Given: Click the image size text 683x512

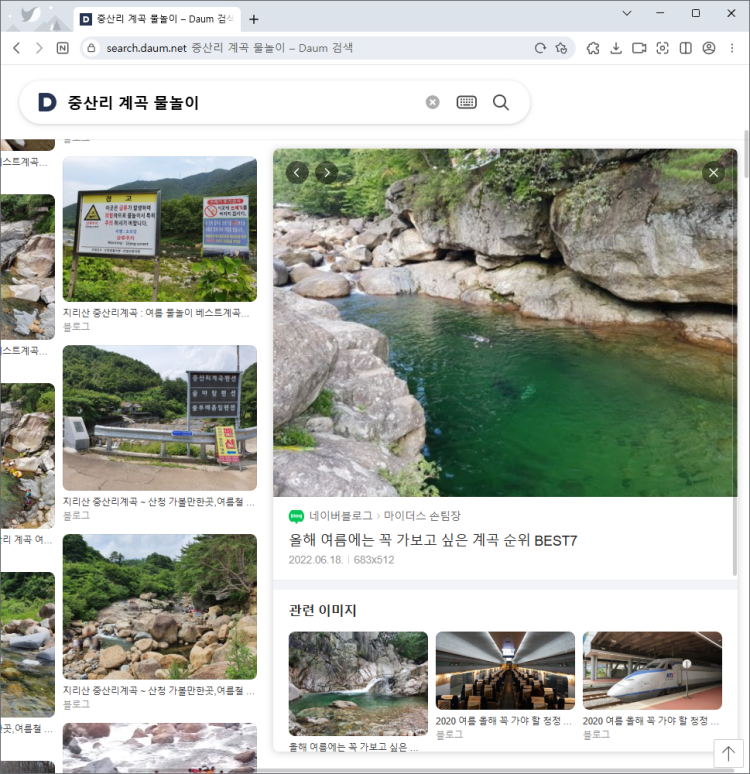Looking at the screenshot, I should coord(374,560).
